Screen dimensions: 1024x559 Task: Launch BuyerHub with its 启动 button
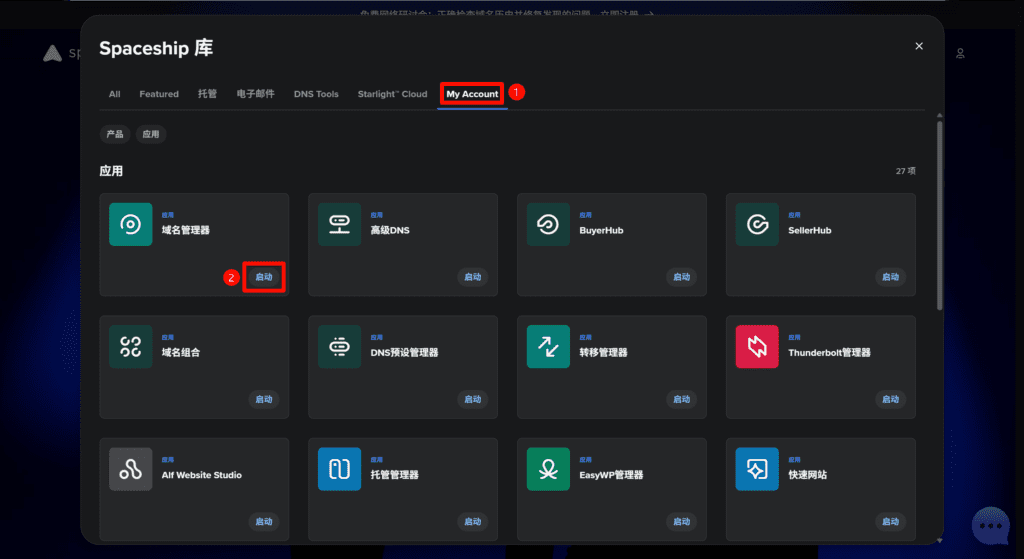point(682,277)
